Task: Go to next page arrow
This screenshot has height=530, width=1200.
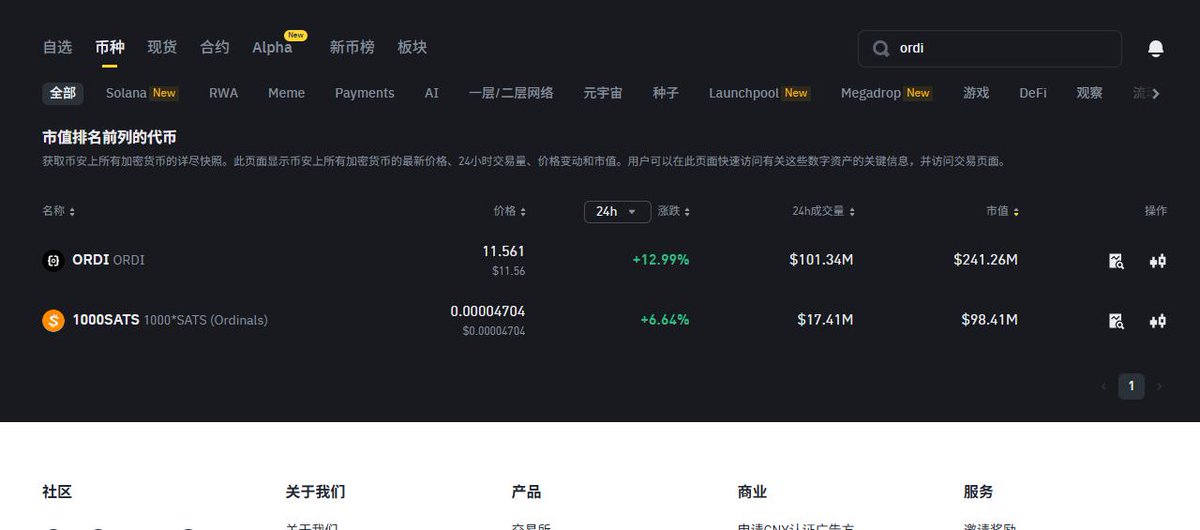Action: click(x=1159, y=386)
